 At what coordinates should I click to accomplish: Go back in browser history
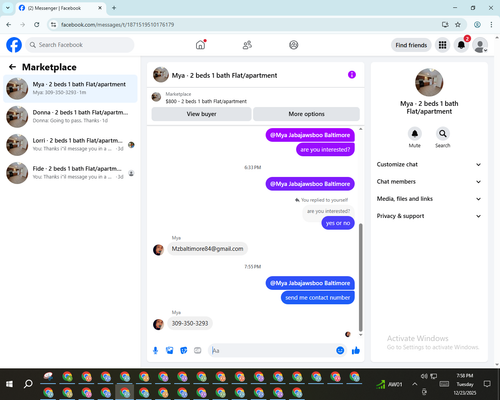pos(9,25)
